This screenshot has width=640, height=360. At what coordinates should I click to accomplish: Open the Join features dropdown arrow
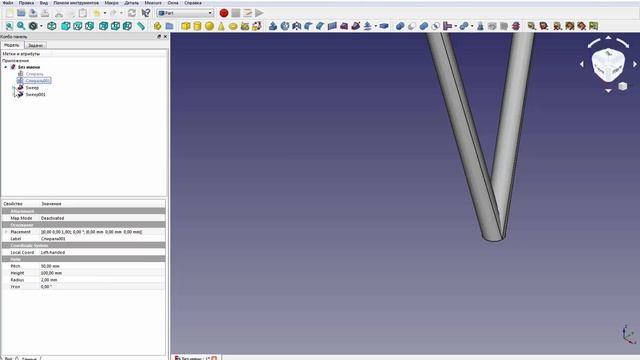(x=456, y=26)
